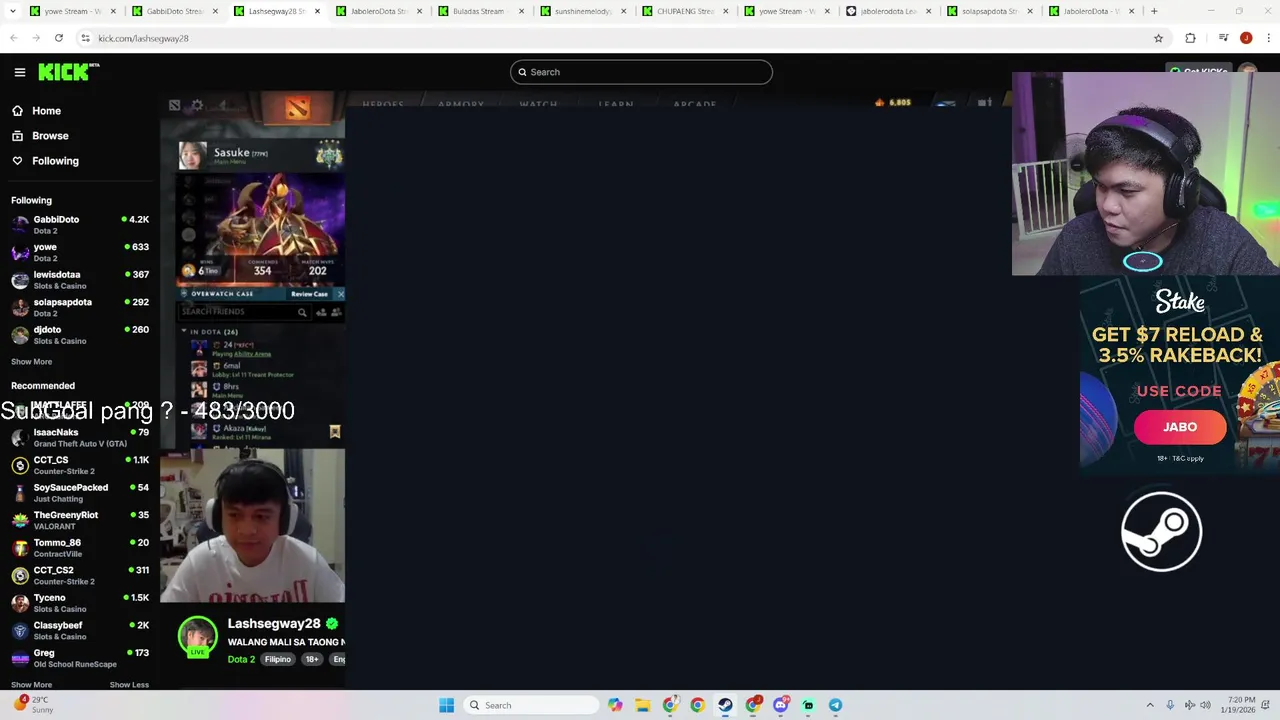
Task: Open Steam from taskbar
Action: point(725,705)
